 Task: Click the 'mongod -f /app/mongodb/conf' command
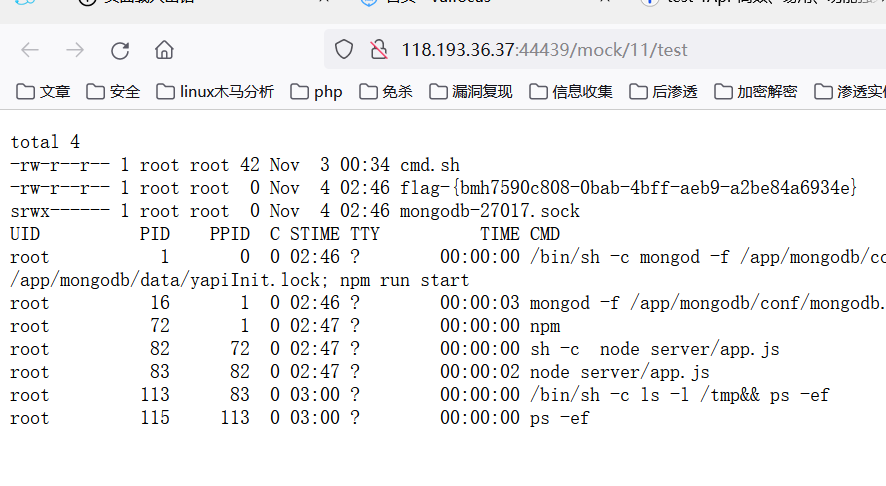[x=706, y=303]
